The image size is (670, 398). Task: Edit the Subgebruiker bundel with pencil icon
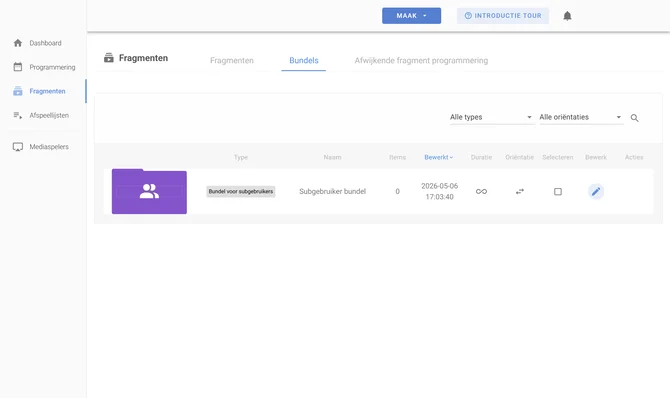click(596, 192)
